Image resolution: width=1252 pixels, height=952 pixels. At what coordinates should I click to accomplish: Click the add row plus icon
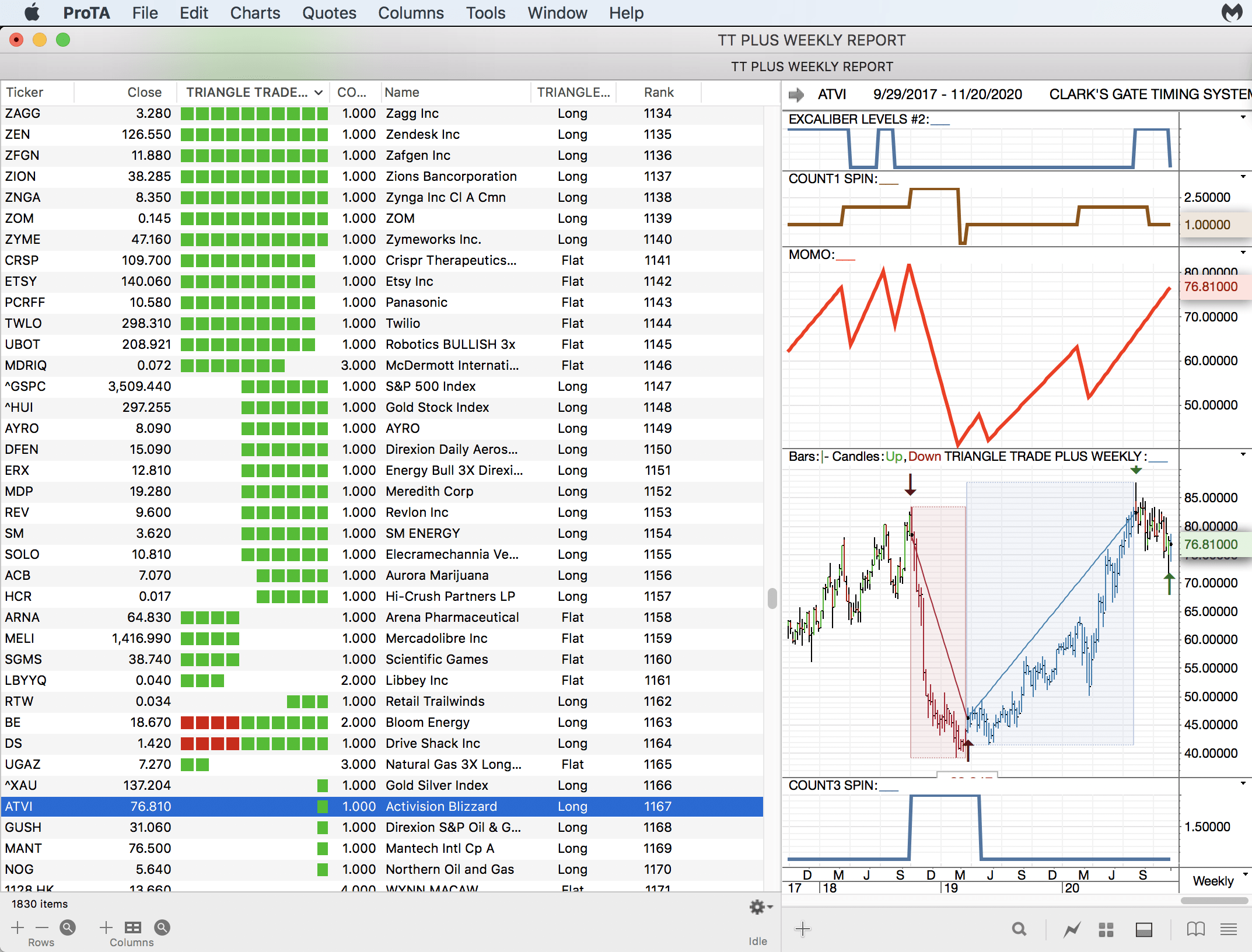point(18,928)
